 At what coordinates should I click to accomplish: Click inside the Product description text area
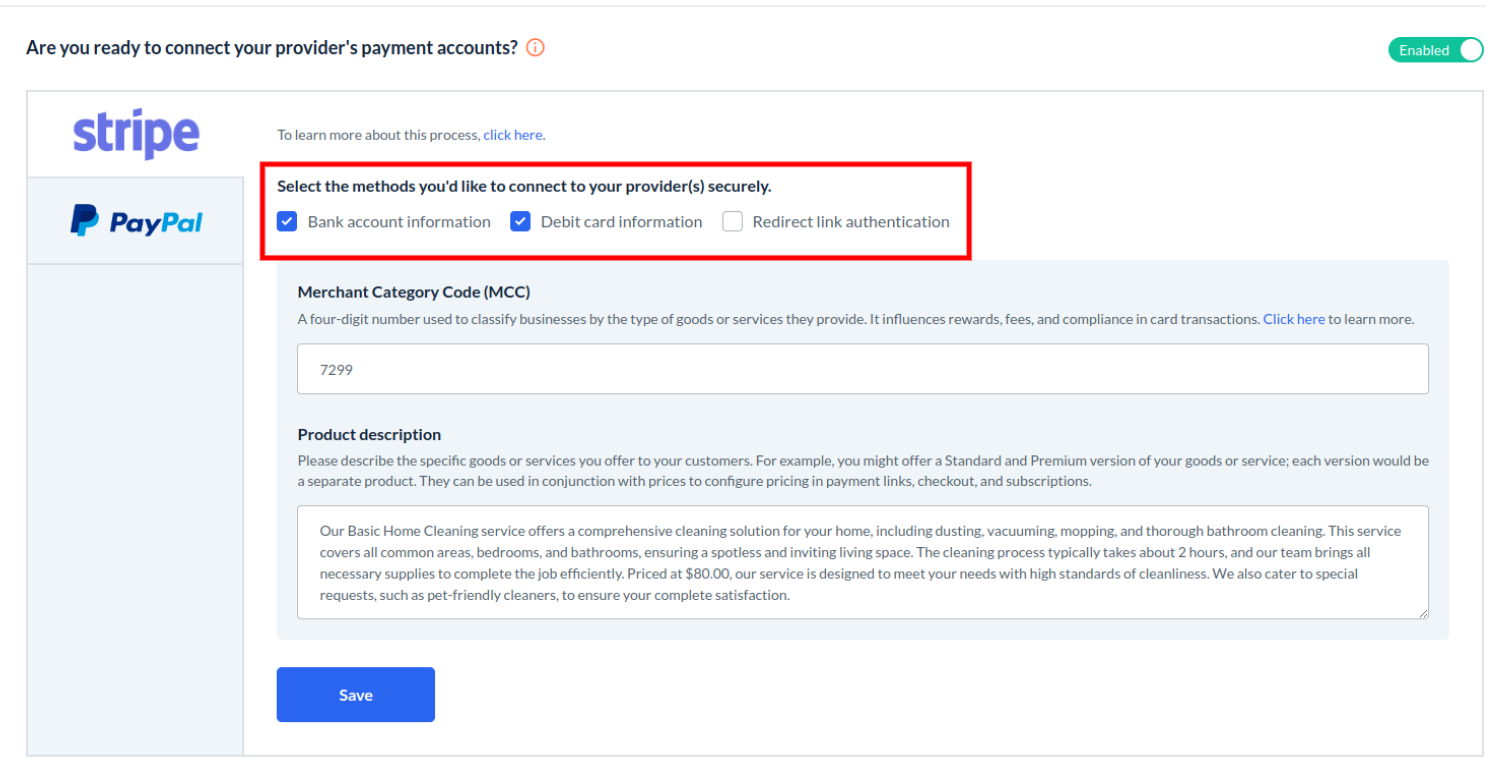click(x=862, y=562)
